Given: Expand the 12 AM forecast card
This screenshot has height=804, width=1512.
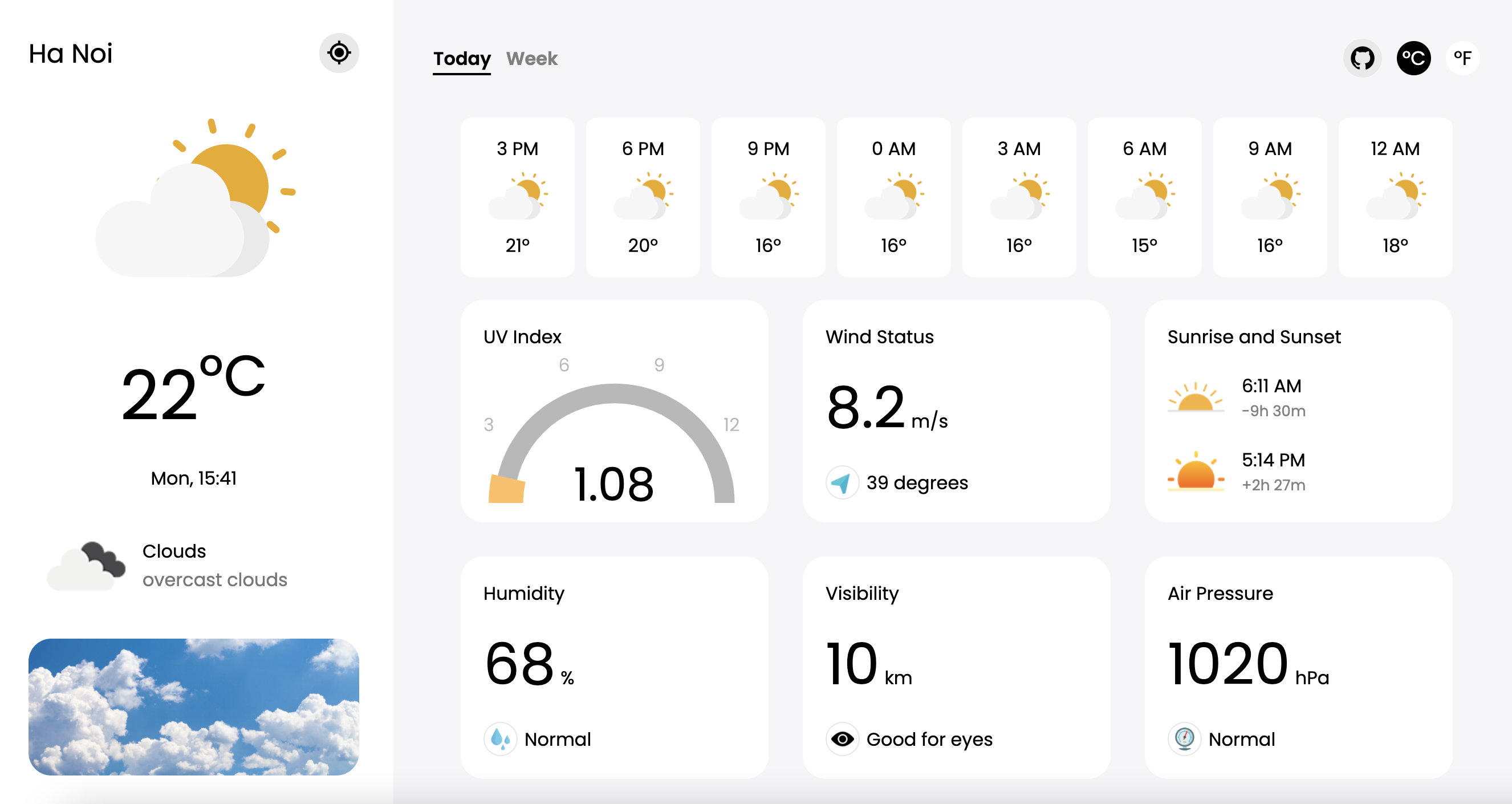Looking at the screenshot, I should (x=1395, y=197).
